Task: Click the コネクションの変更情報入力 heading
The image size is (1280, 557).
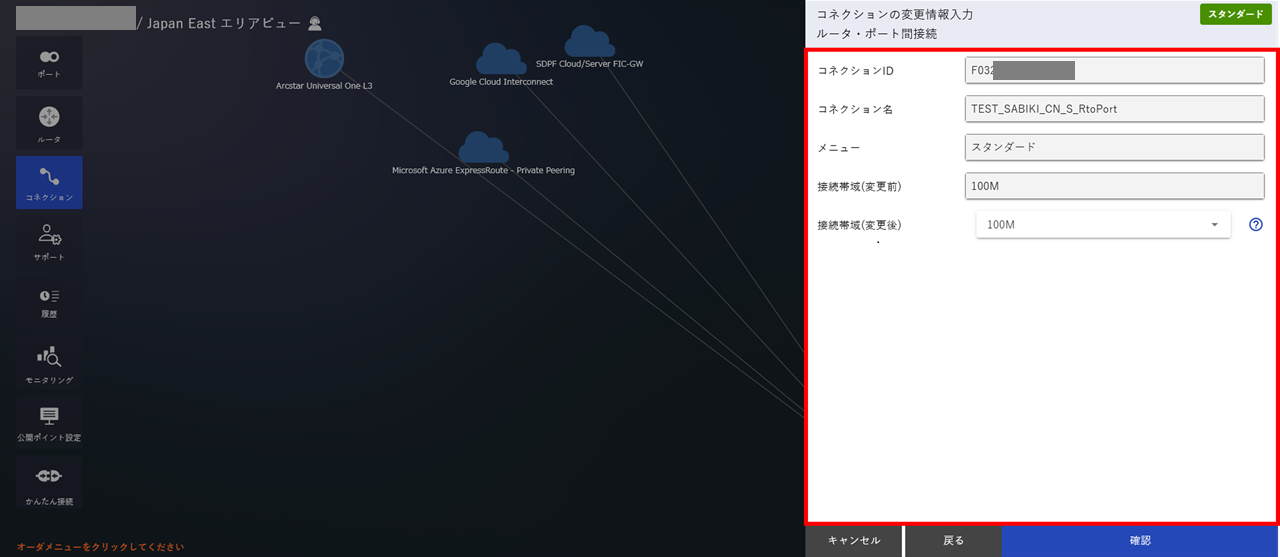Action: coord(895,15)
